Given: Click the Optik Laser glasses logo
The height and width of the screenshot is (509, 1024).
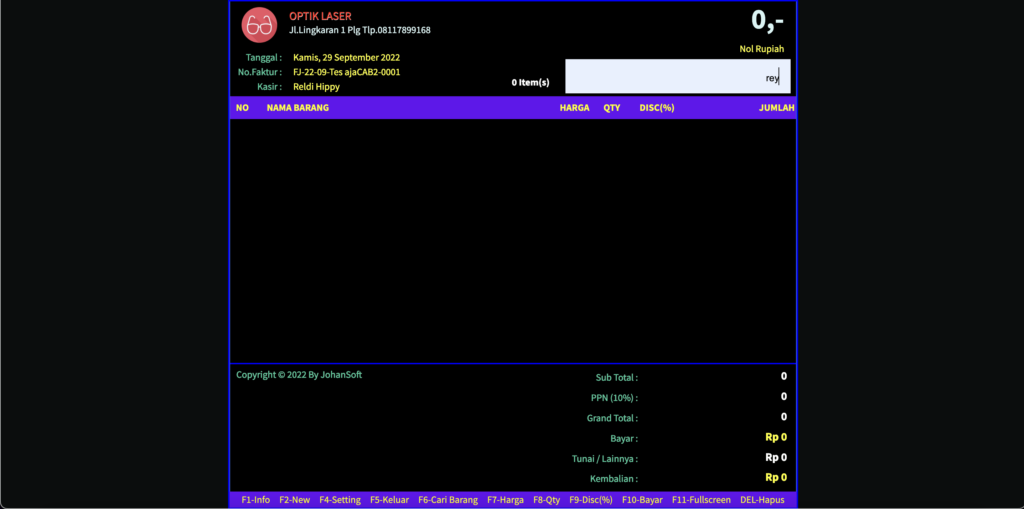Looking at the screenshot, I should click(260, 25).
